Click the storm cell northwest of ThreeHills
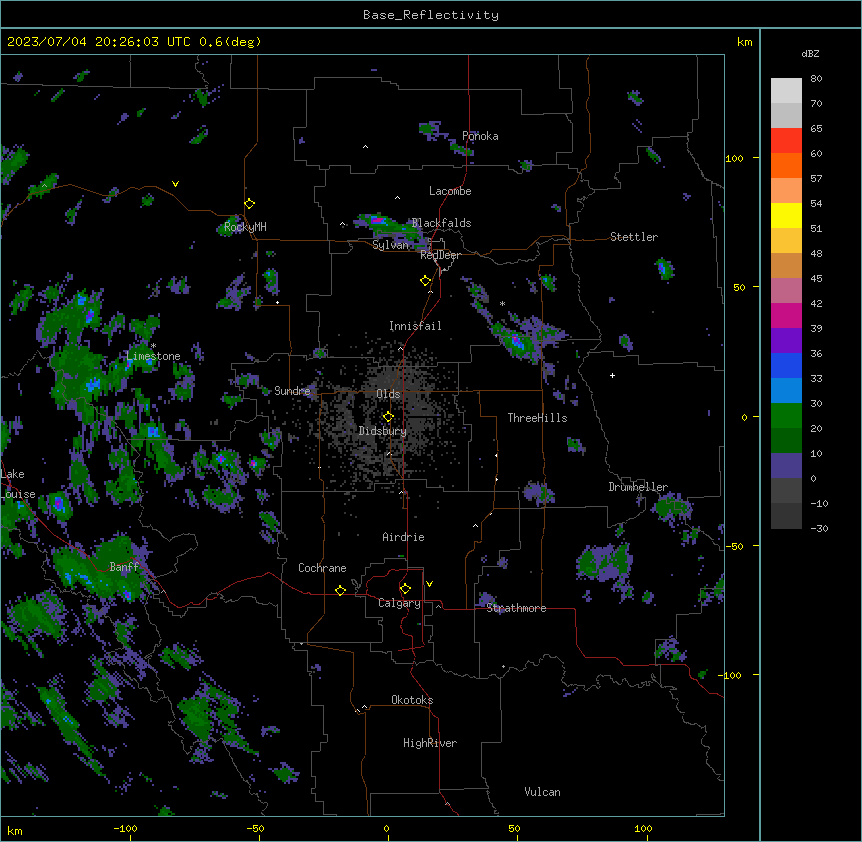 [x=517, y=341]
